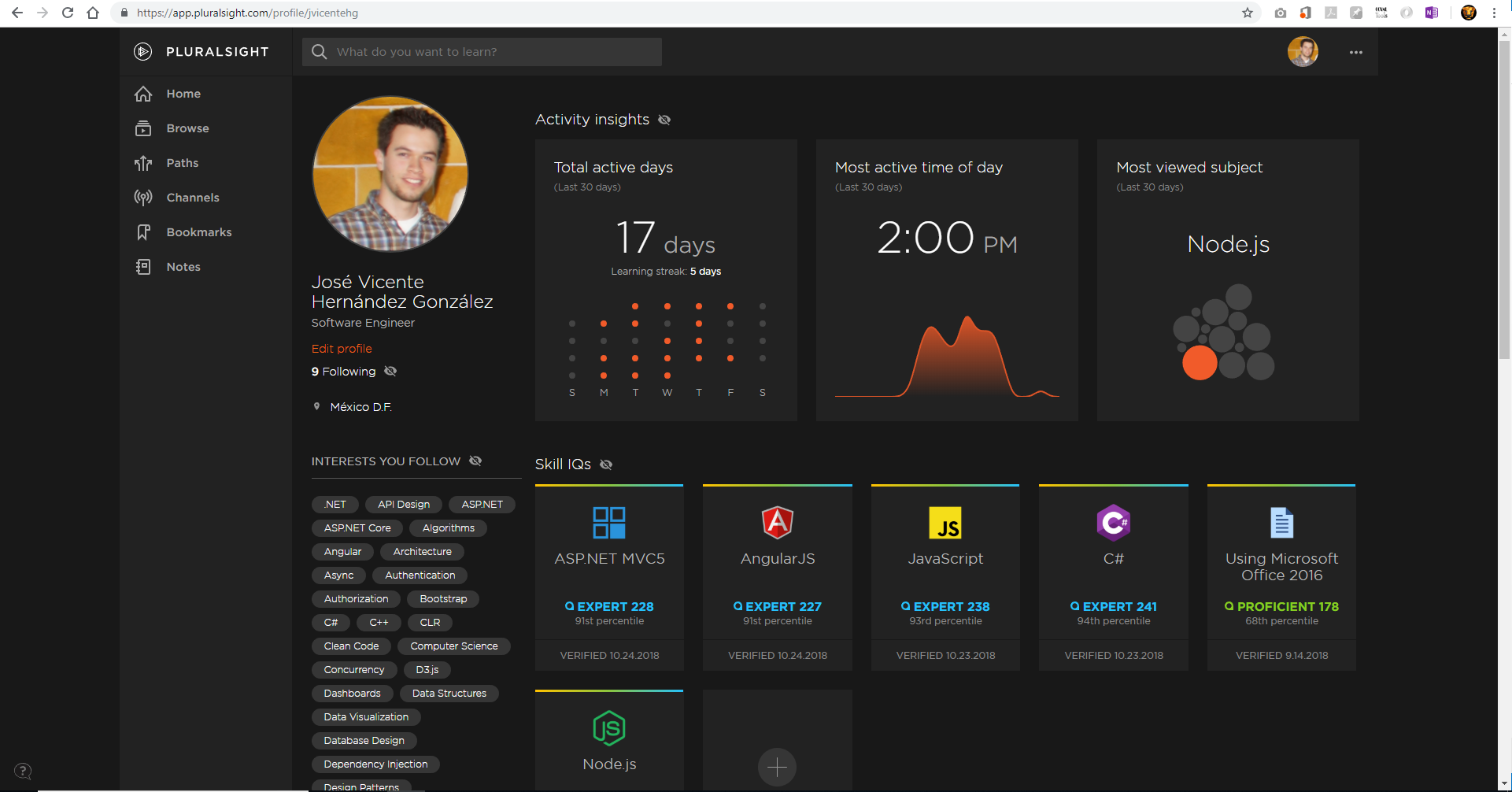Click the Pluralsight logo icon
The image size is (1512, 792).
[x=142, y=52]
